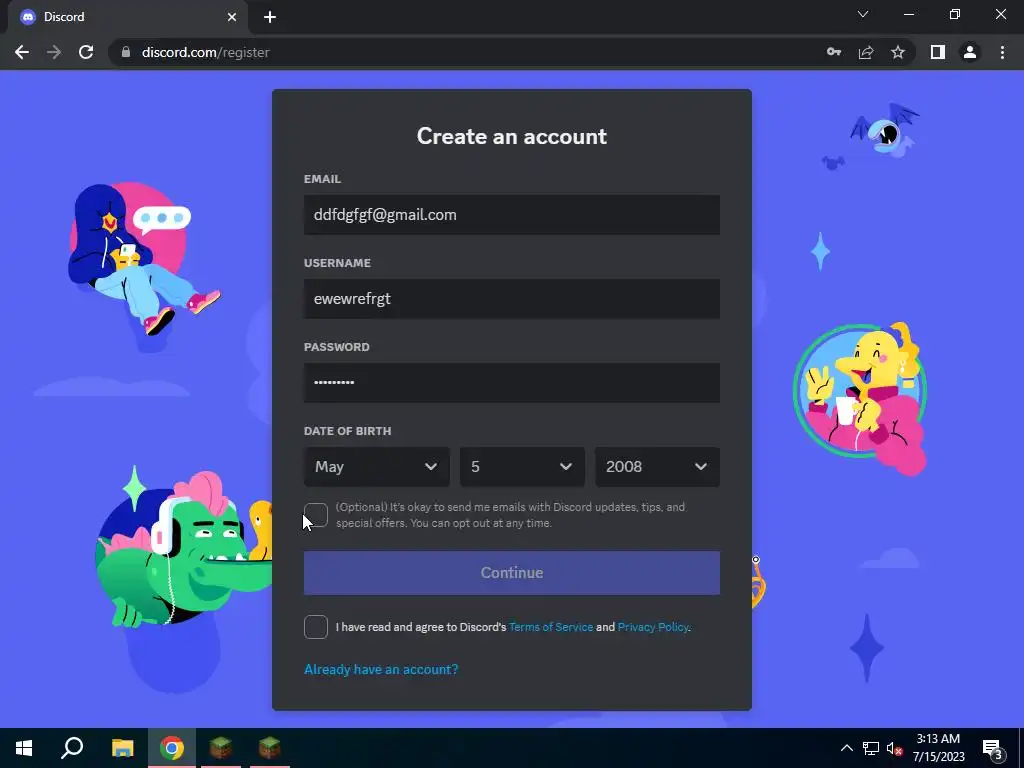Select the Discord browser tab

point(127,17)
